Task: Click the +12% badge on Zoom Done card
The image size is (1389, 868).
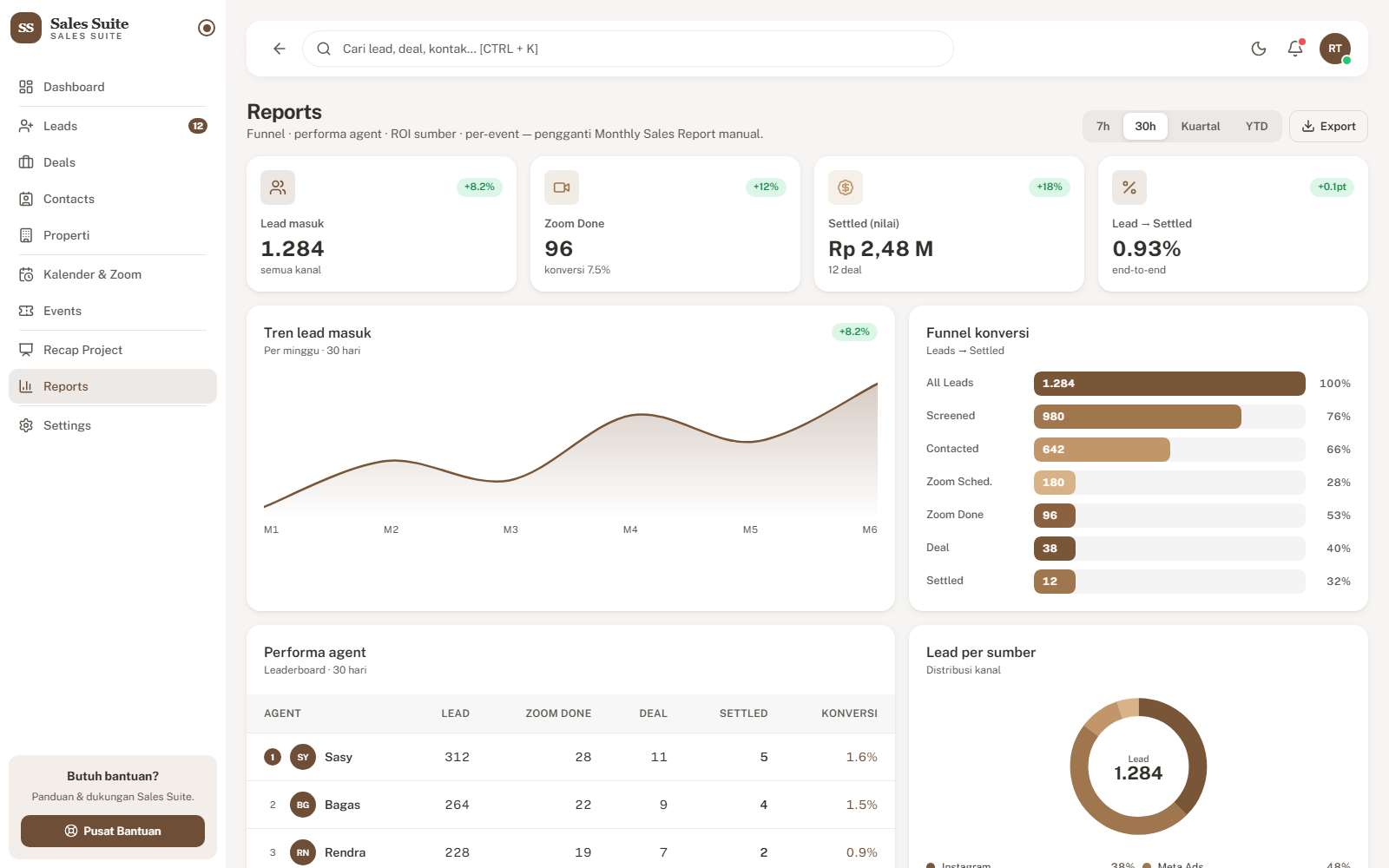Action: (766, 187)
